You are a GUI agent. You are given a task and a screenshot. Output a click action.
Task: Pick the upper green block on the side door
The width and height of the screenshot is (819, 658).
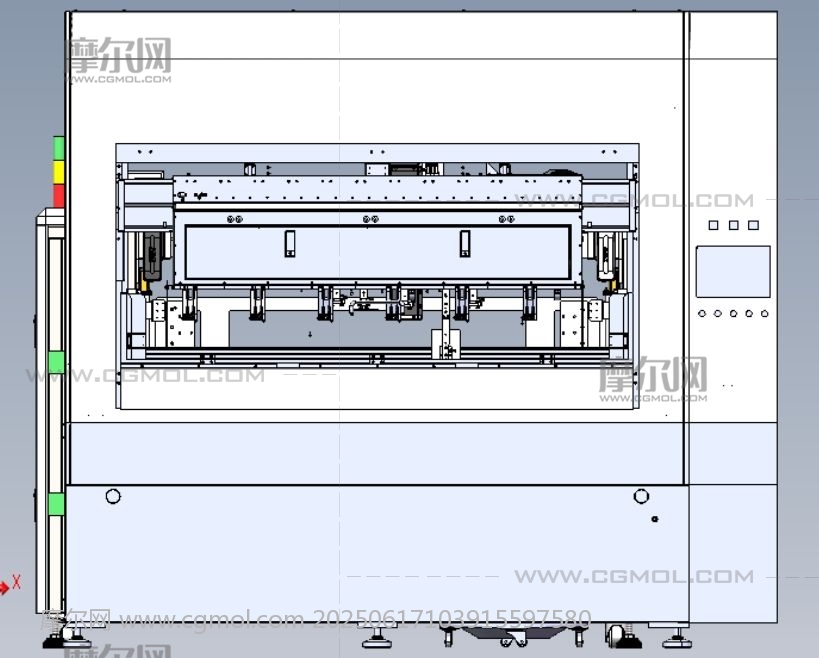pyautogui.click(x=56, y=362)
